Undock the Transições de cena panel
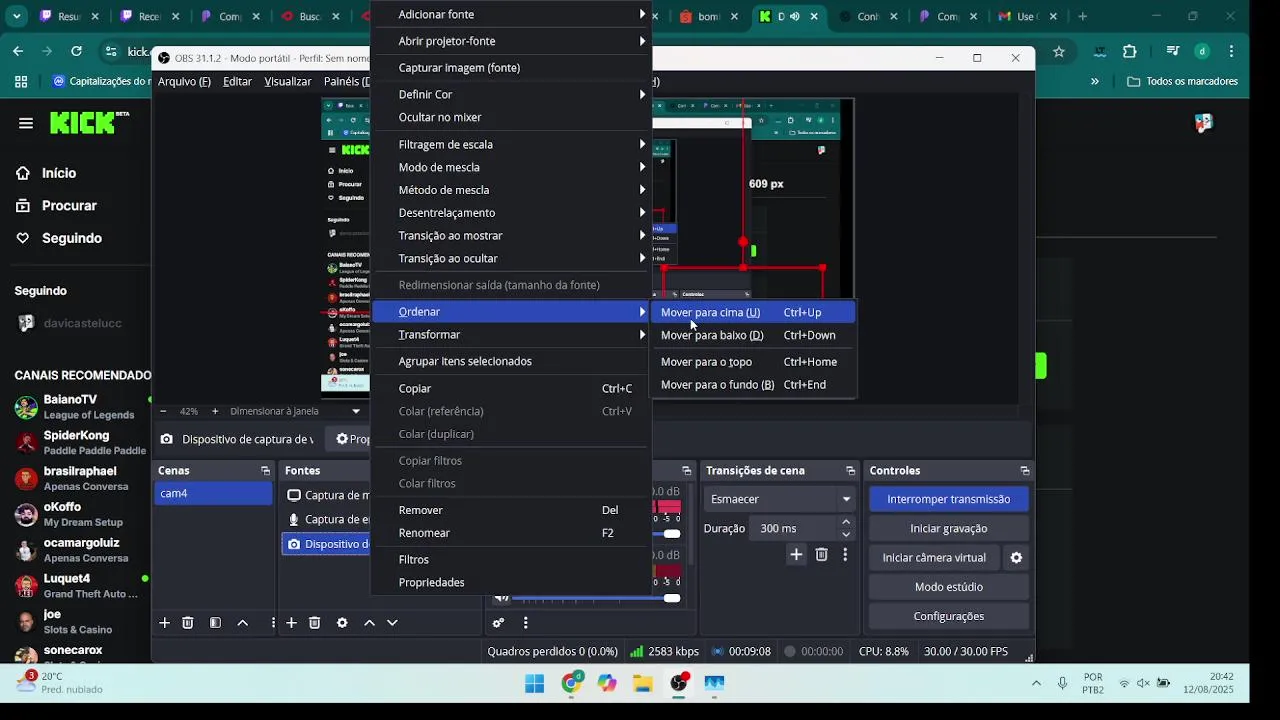This screenshot has width=1280, height=720. click(x=850, y=471)
